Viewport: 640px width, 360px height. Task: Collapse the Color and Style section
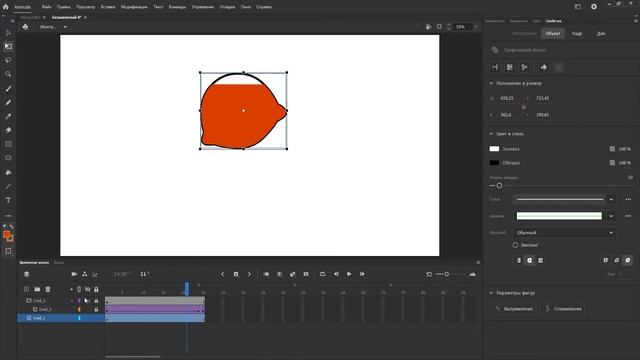(491, 134)
